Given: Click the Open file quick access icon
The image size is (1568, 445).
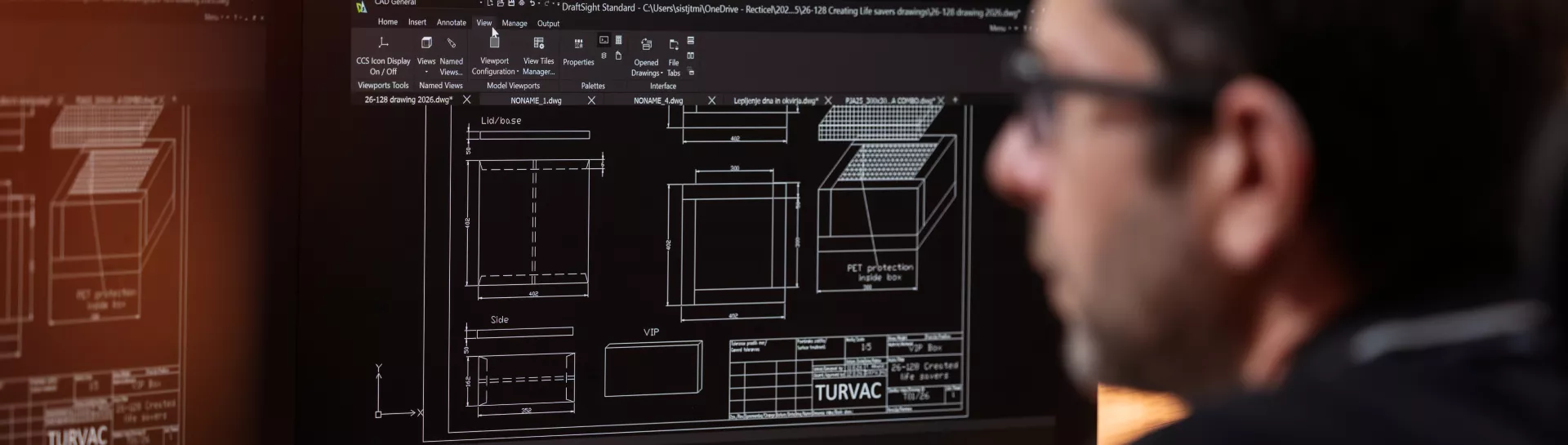Looking at the screenshot, I should [x=501, y=3].
